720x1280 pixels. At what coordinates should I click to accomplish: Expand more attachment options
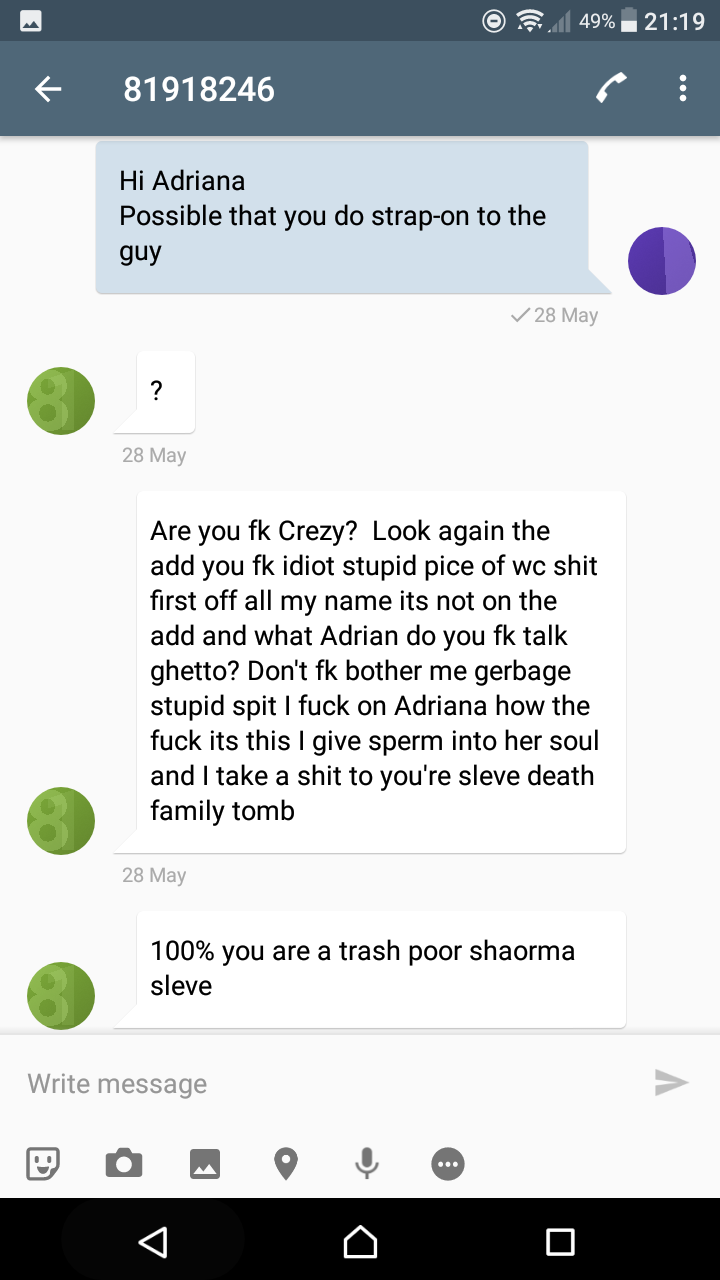(448, 1163)
